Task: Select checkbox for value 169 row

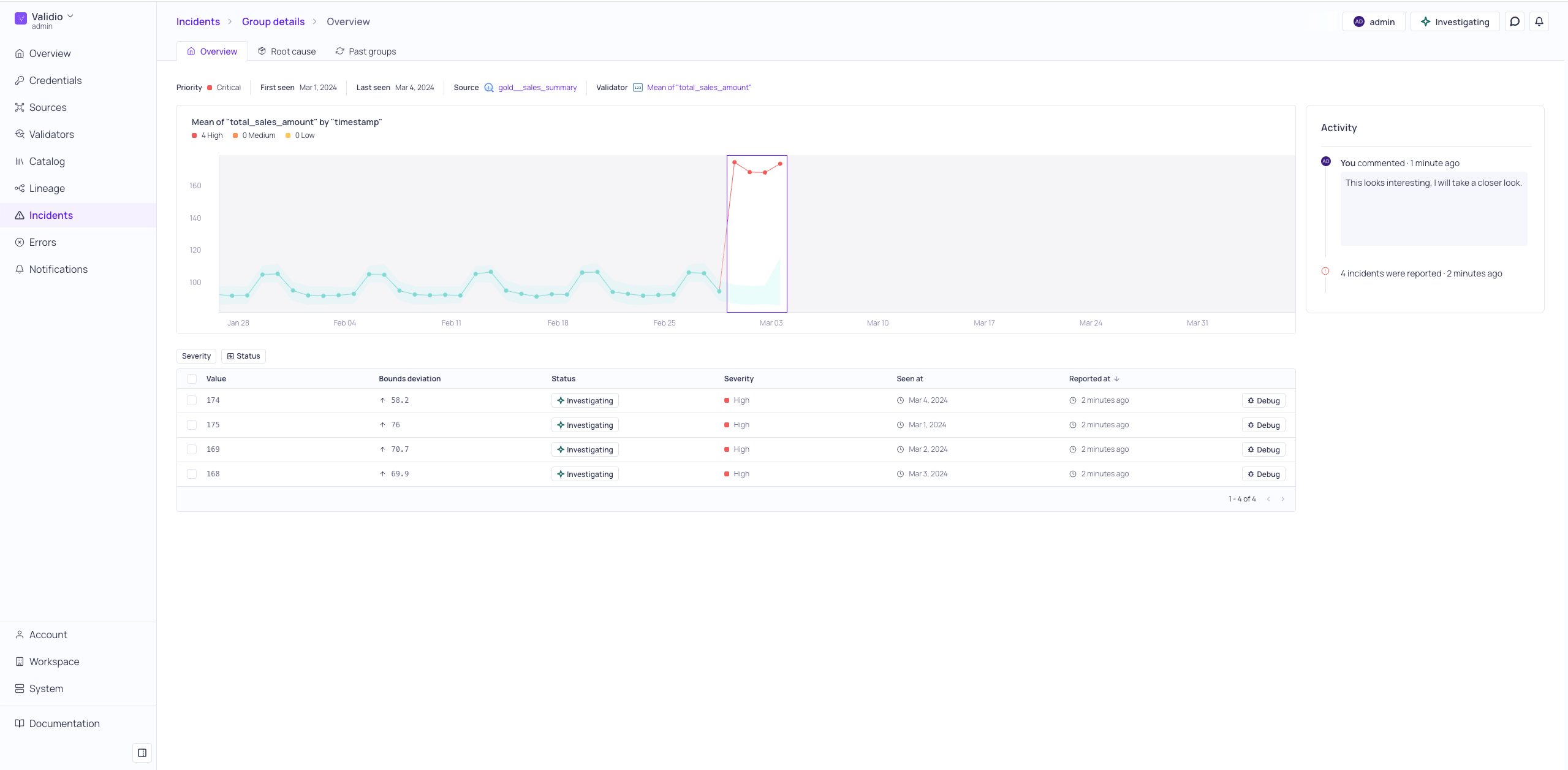Action: coord(192,449)
